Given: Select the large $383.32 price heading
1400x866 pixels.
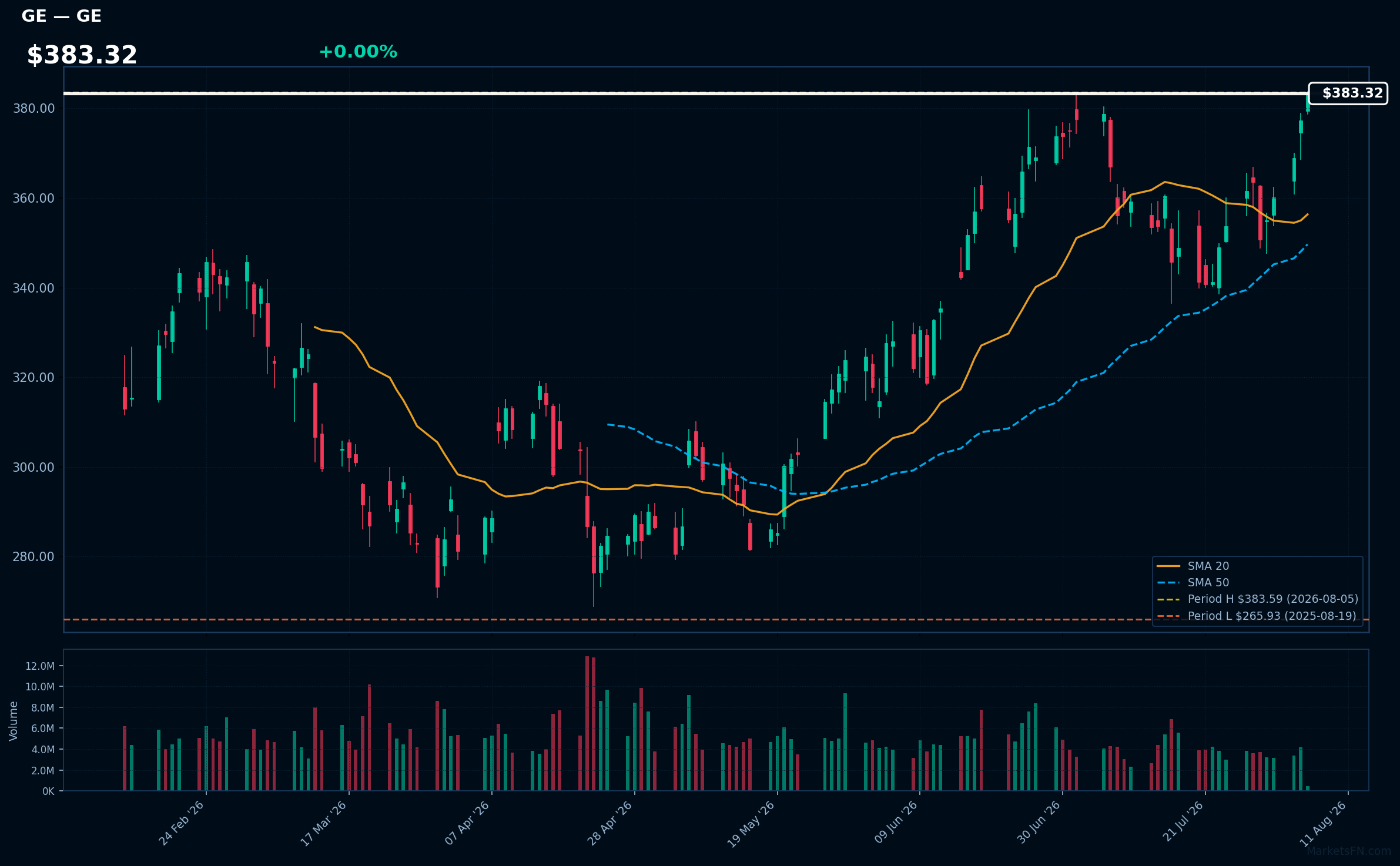Looking at the screenshot, I should click(82, 55).
